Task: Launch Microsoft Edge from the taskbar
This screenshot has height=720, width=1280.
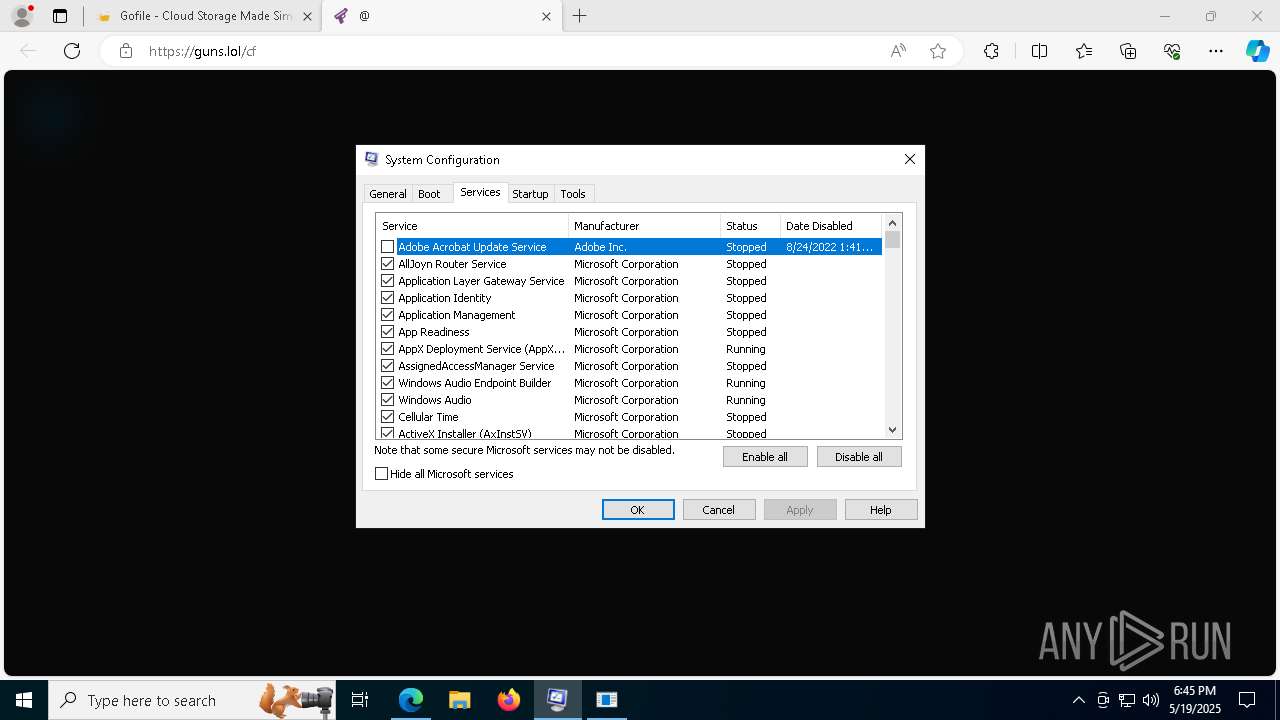Action: pos(411,700)
